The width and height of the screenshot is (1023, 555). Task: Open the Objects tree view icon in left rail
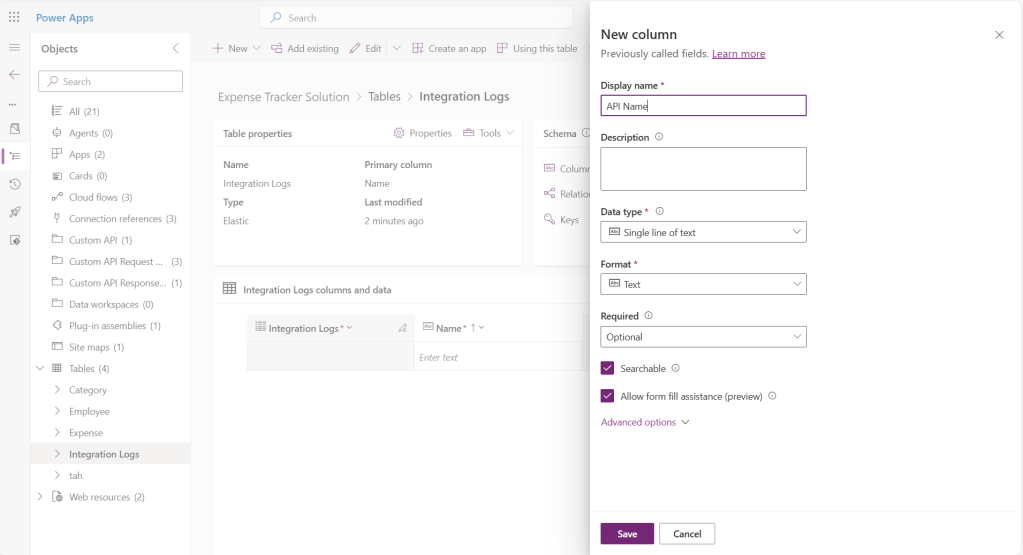coord(15,157)
